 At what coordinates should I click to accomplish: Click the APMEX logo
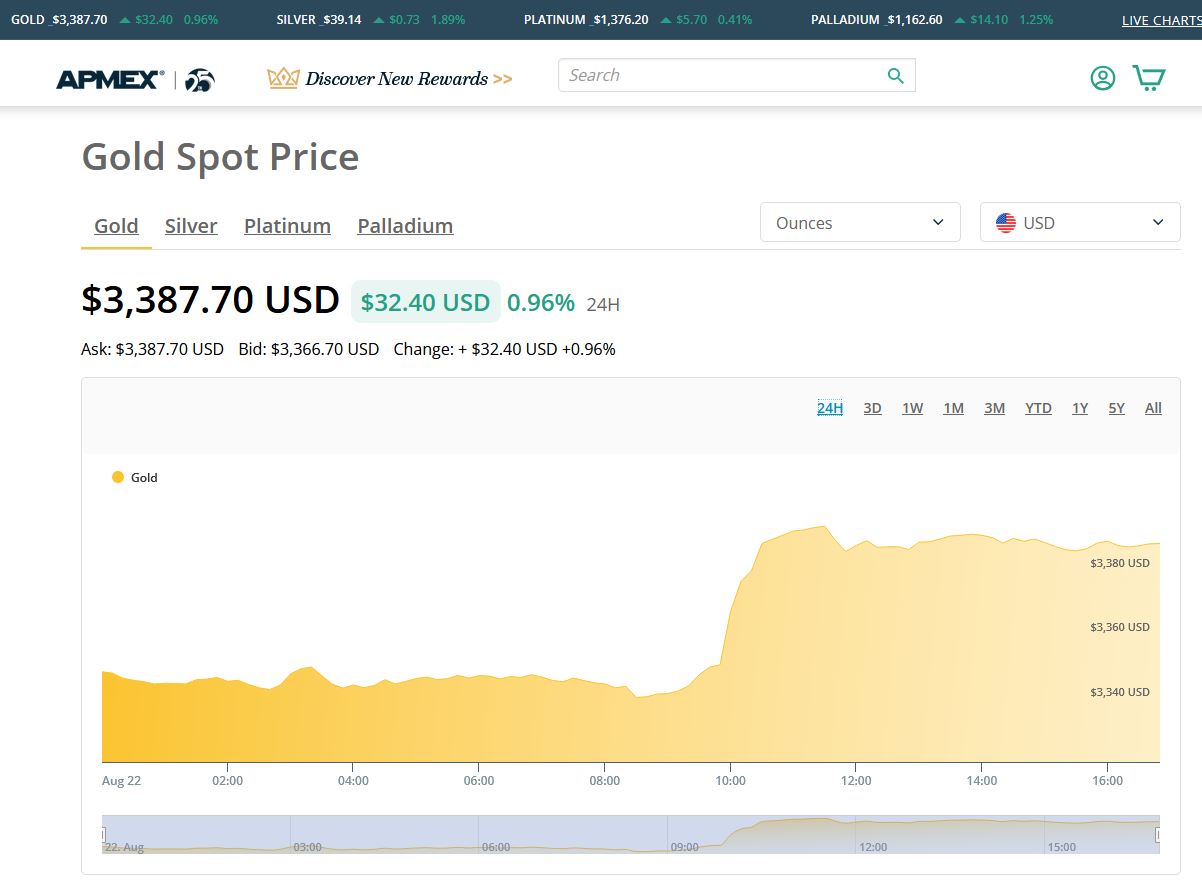(x=110, y=79)
